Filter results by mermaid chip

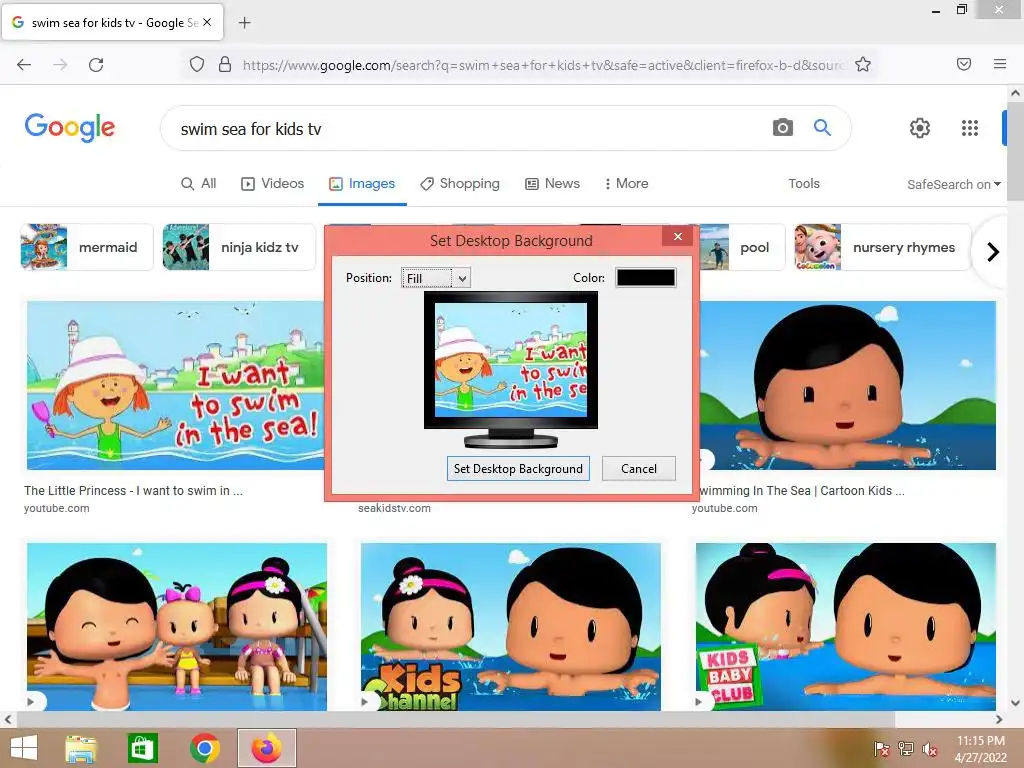[x=87, y=248]
